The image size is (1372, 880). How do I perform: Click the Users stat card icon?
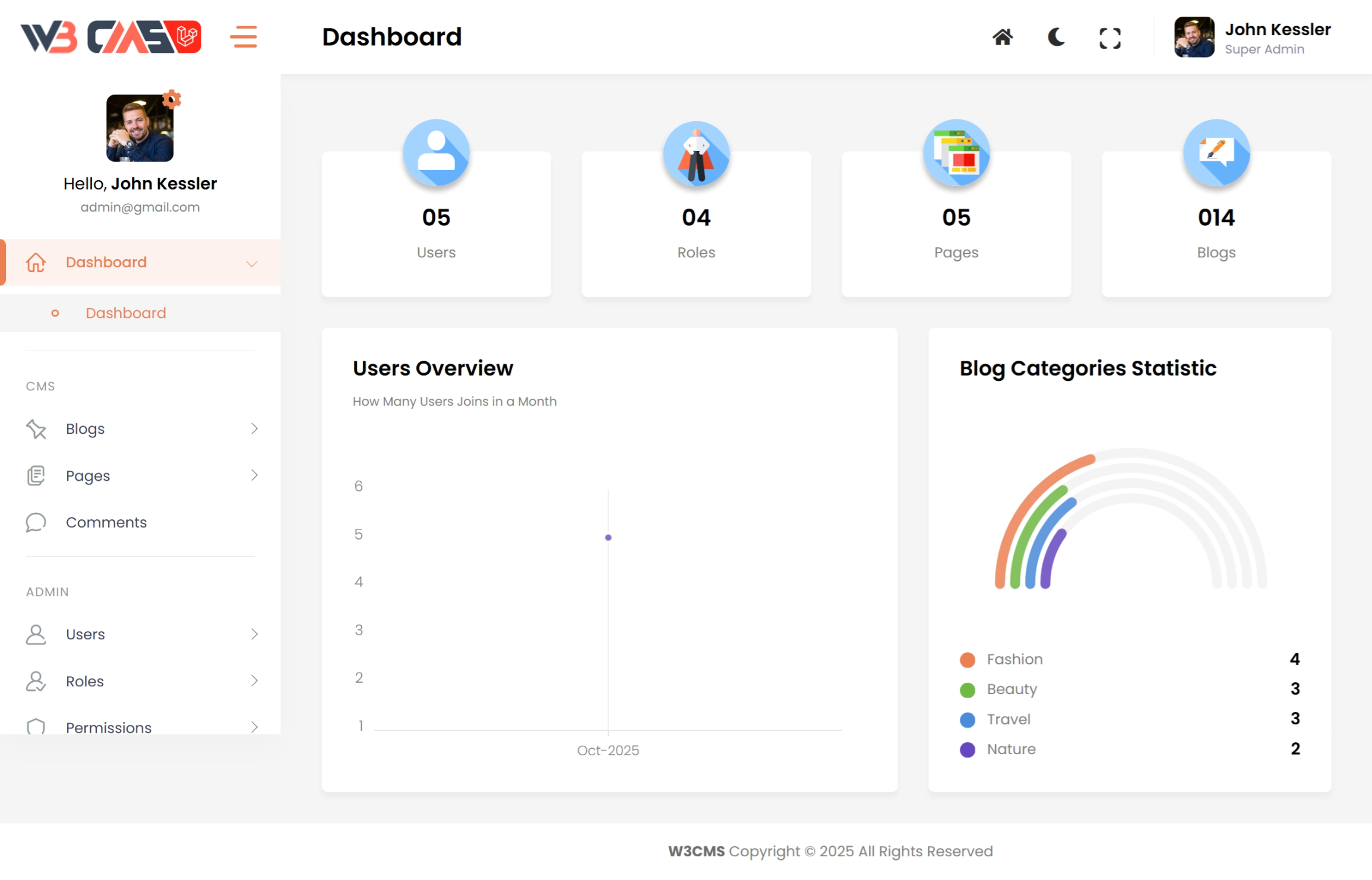pyautogui.click(x=436, y=153)
